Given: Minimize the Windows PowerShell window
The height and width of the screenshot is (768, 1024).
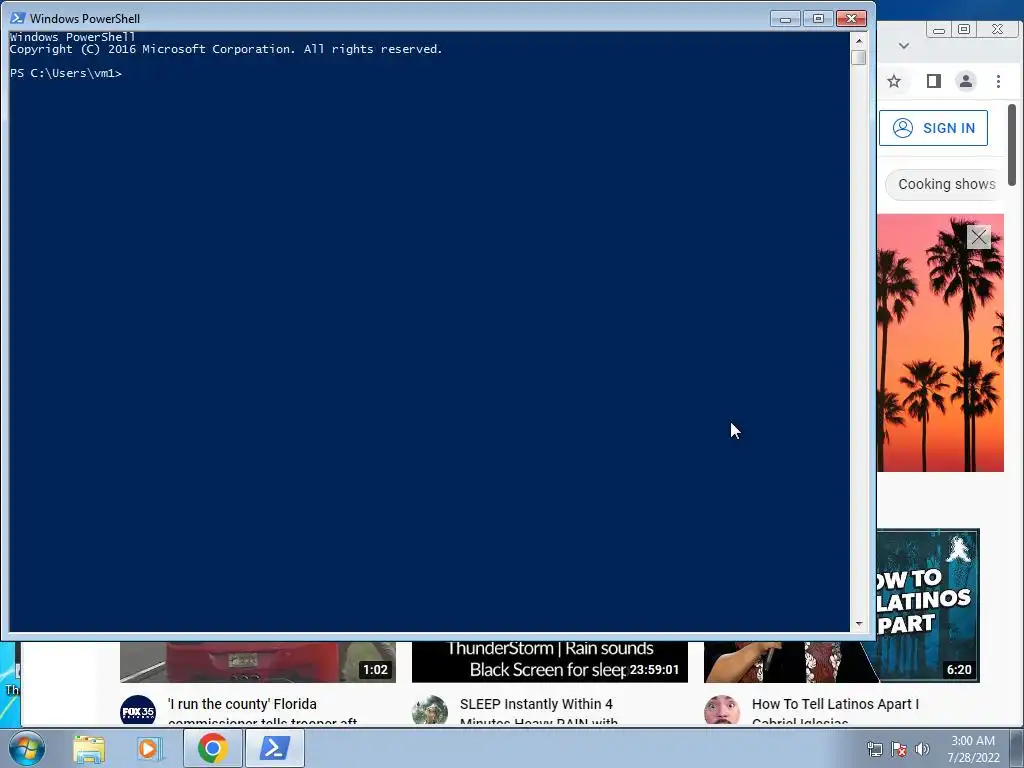Looking at the screenshot, I should (x=786, y=19).
